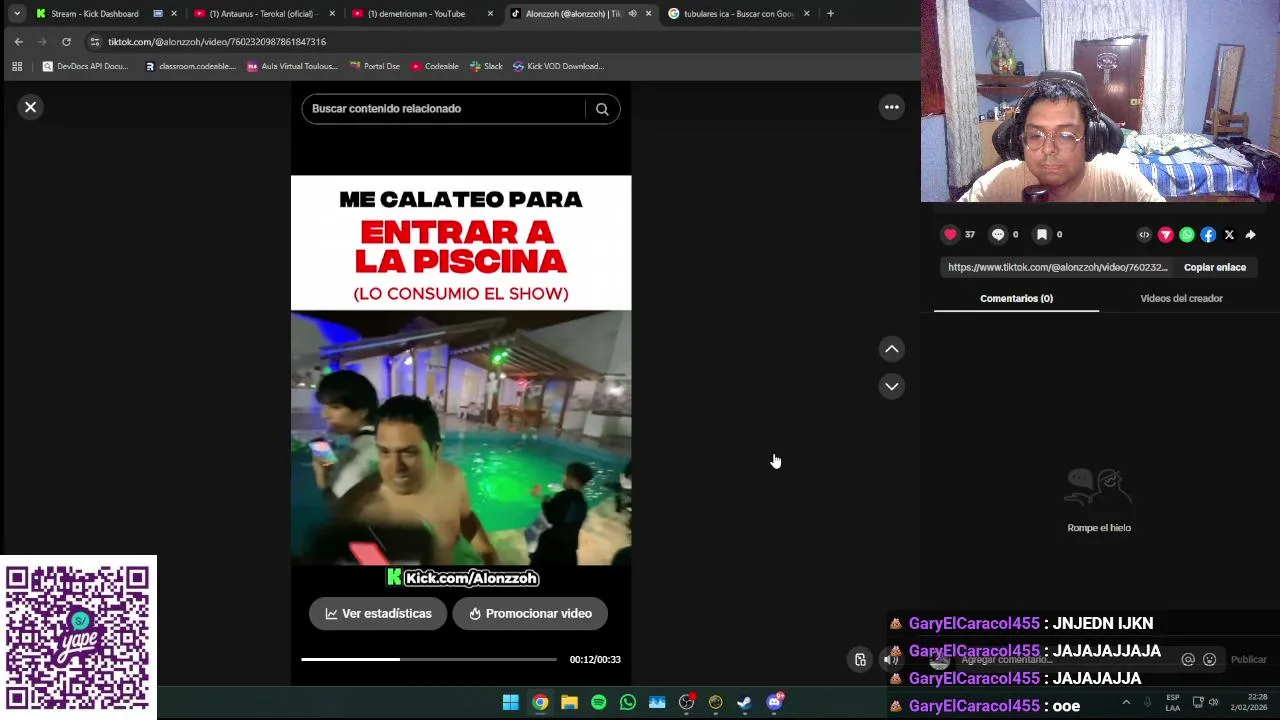Open a new browser tab
The width and height of the screenshot is (1280, 720).
point(830,14)
